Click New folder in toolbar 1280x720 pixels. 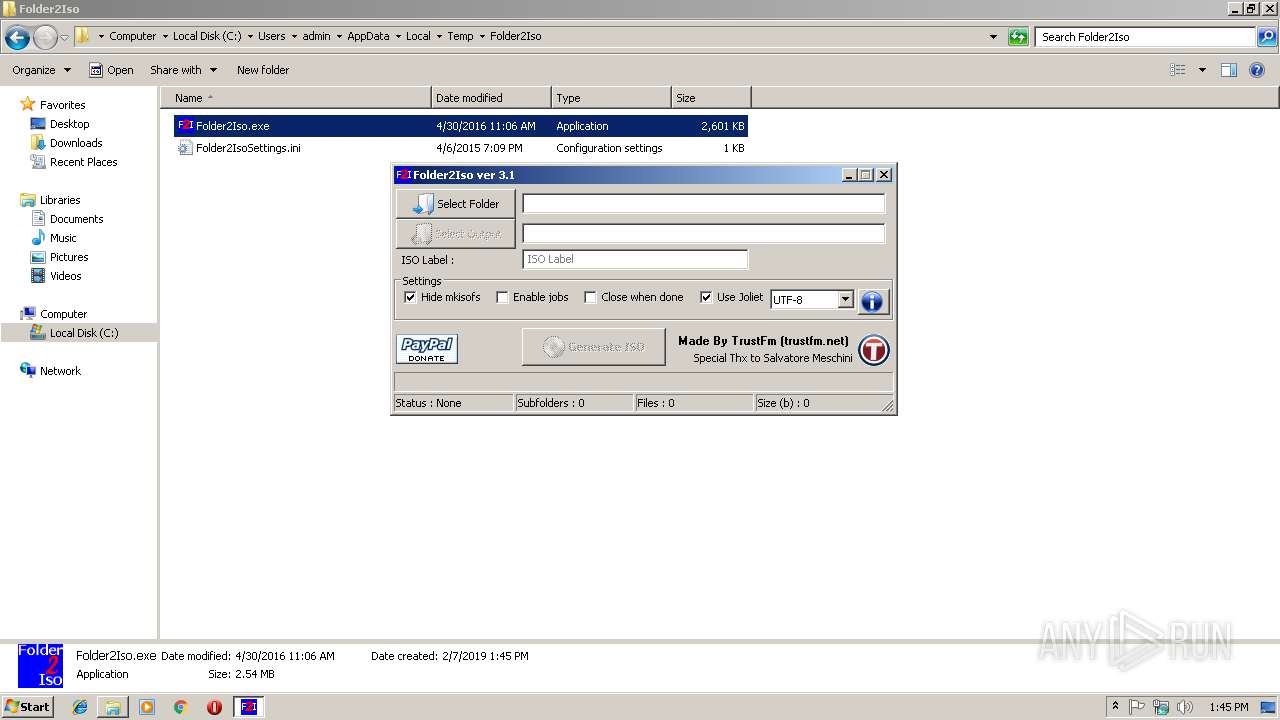[263, 70]
